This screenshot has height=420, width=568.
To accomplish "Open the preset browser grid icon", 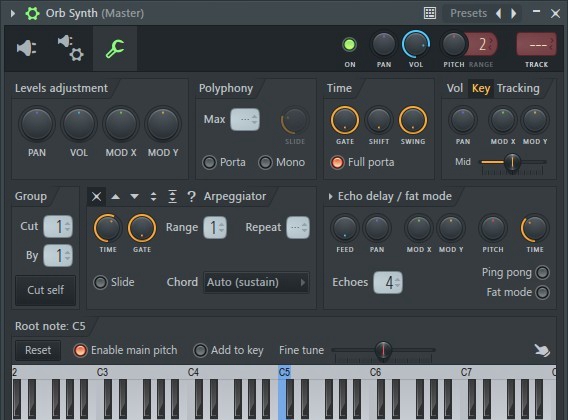I will [430, 13].
